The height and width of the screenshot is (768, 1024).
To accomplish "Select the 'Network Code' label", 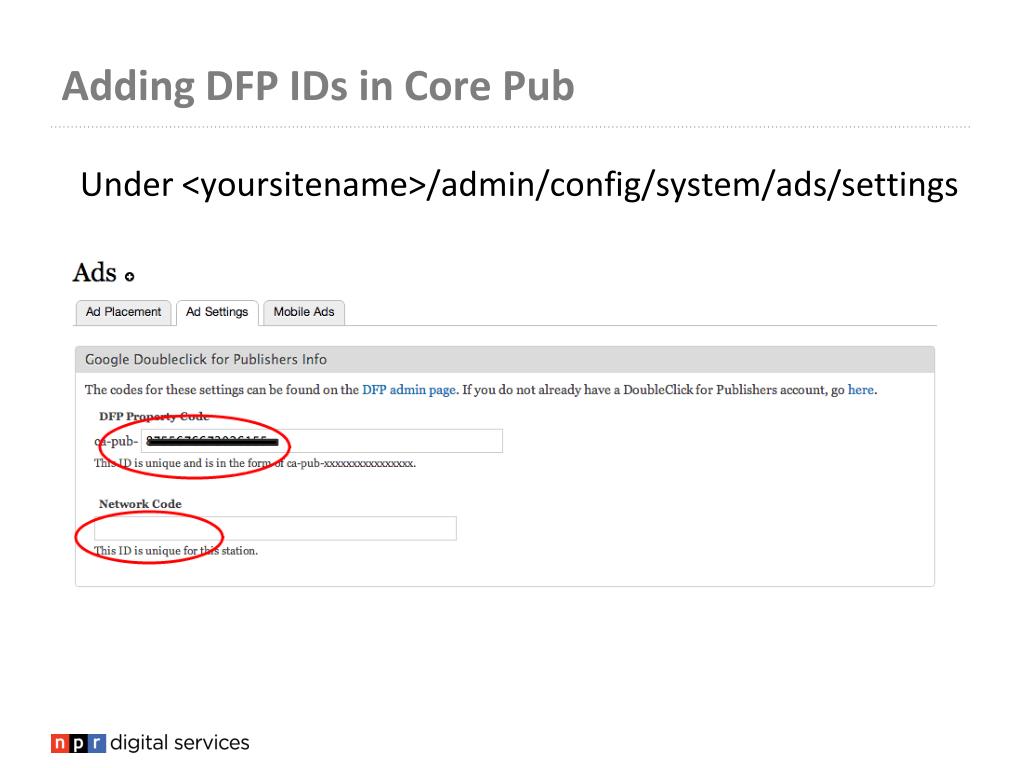I will pyautogui.click(x=140, y=504).
